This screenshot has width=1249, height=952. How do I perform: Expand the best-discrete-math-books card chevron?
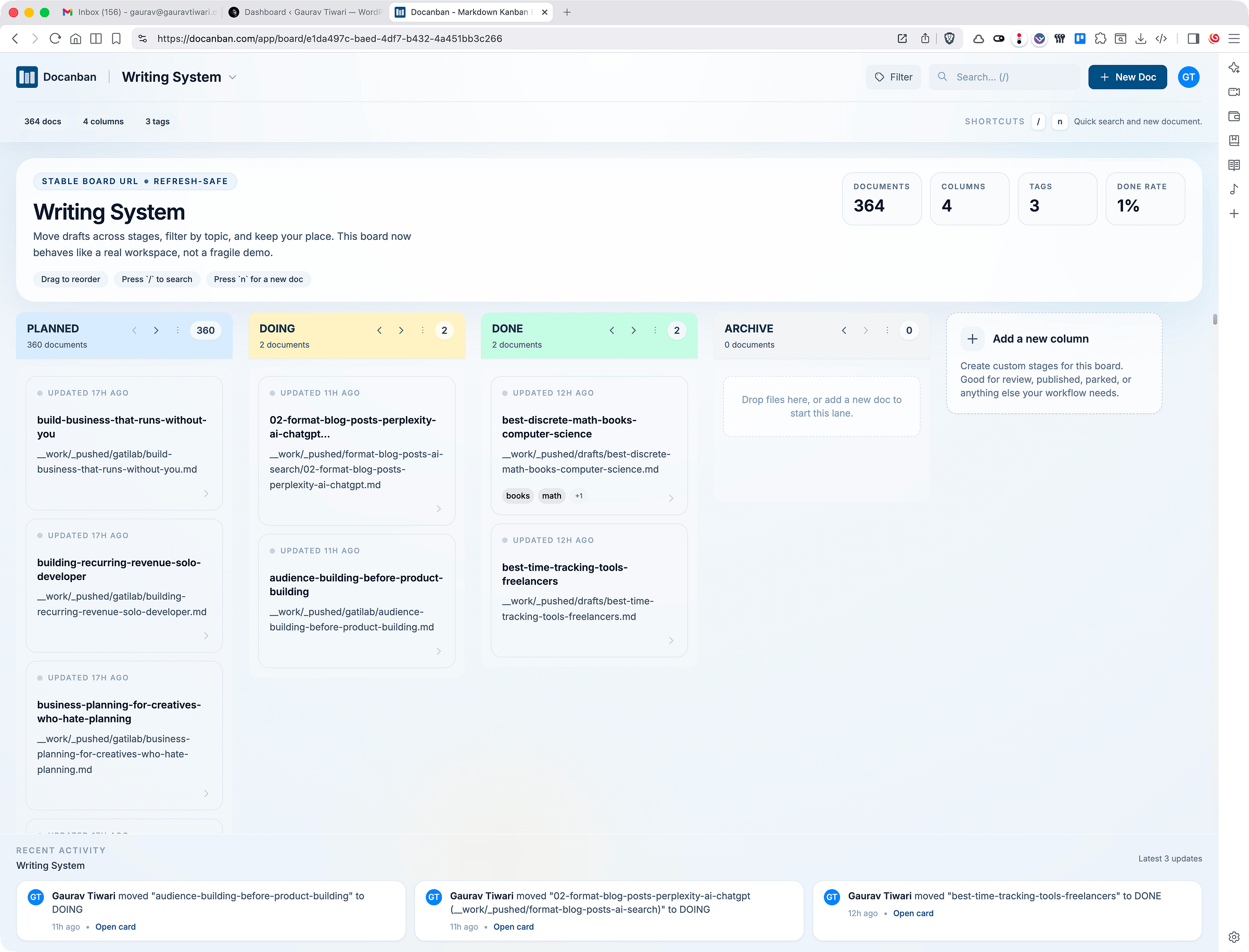pos(671,498)
